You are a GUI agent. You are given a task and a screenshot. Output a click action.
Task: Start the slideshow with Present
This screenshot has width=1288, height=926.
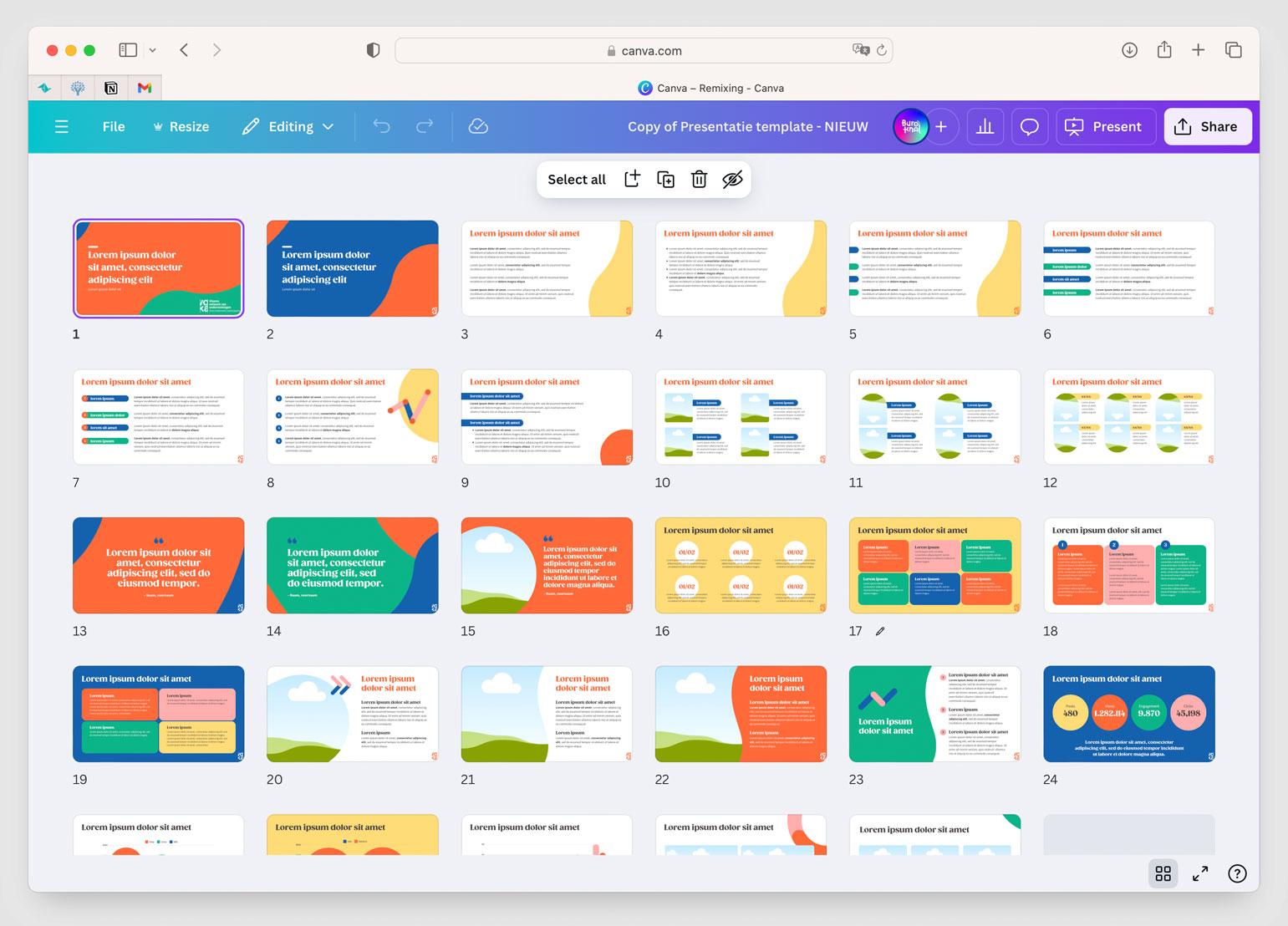tap(1105, 126)
